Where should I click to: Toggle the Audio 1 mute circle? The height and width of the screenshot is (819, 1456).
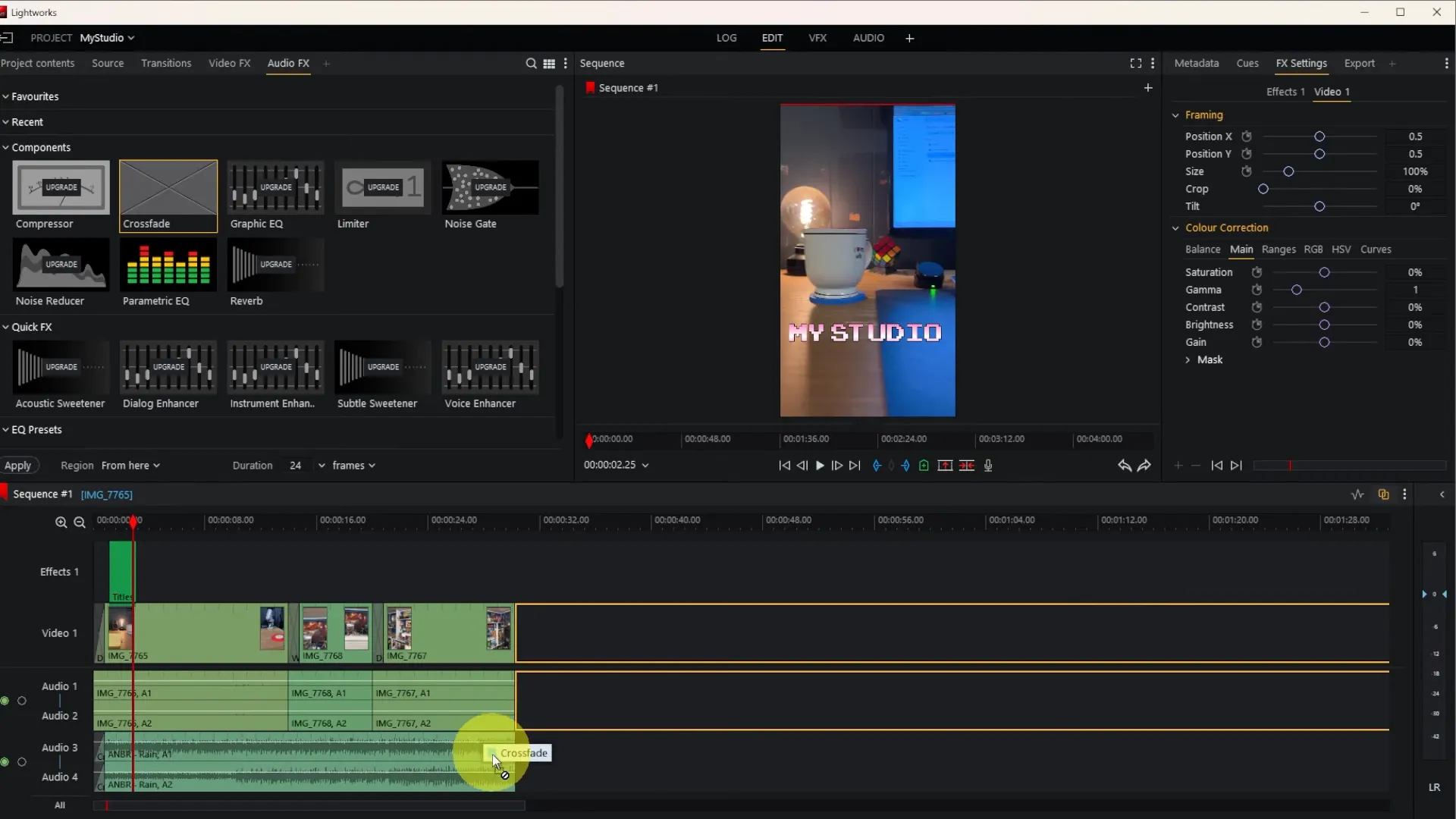point(22,701)
